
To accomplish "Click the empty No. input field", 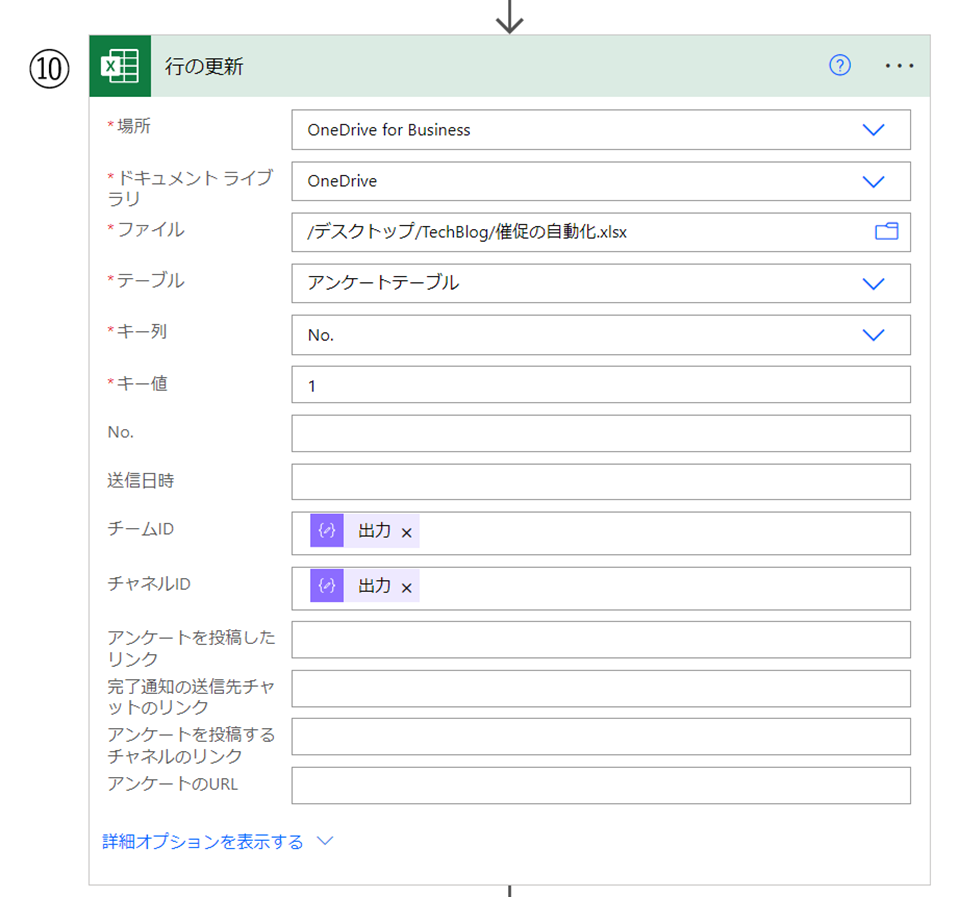I will (601, 434).
